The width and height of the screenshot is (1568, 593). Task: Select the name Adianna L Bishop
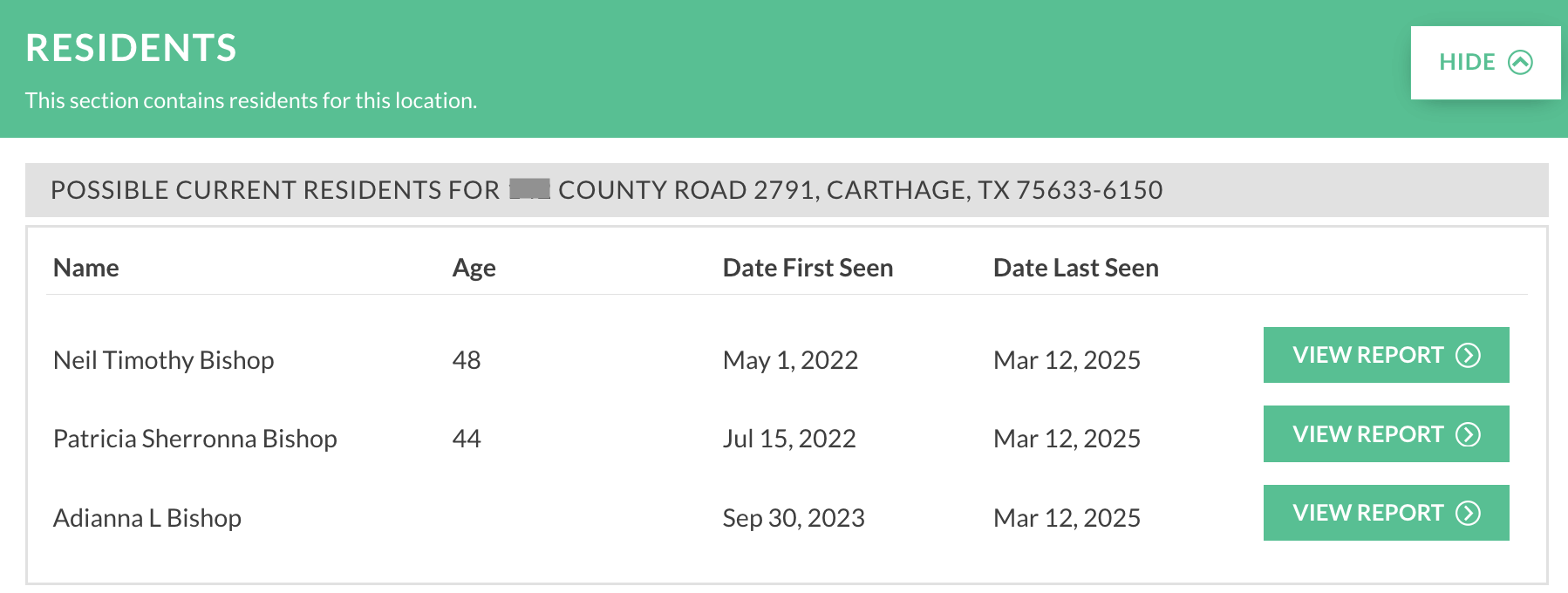pyautogui.click(x=147, y=518)
